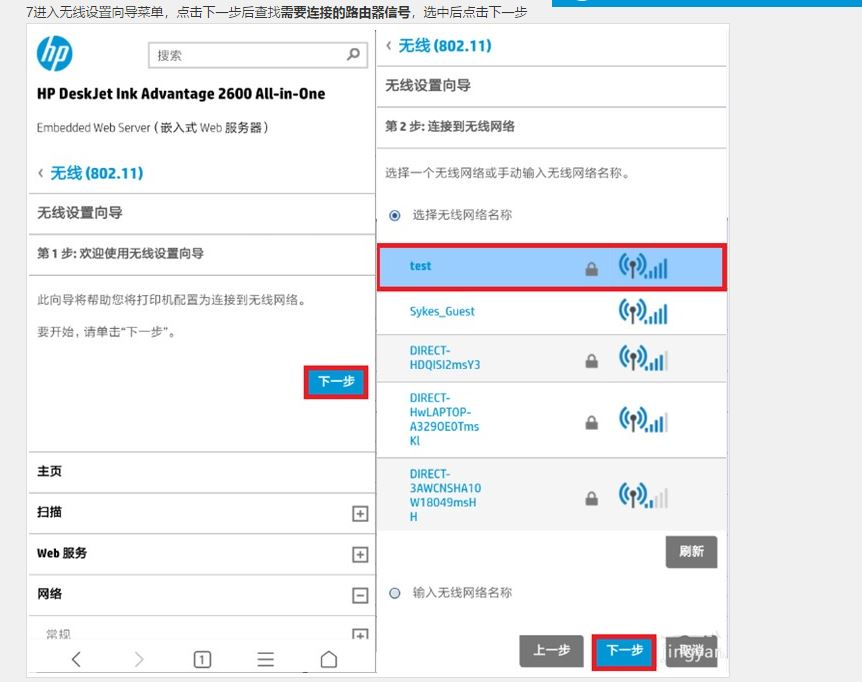
Task: Select the DIRECT-HwLAPTOP-A3290E0TmsKl network name
Action: click(444, 419)
